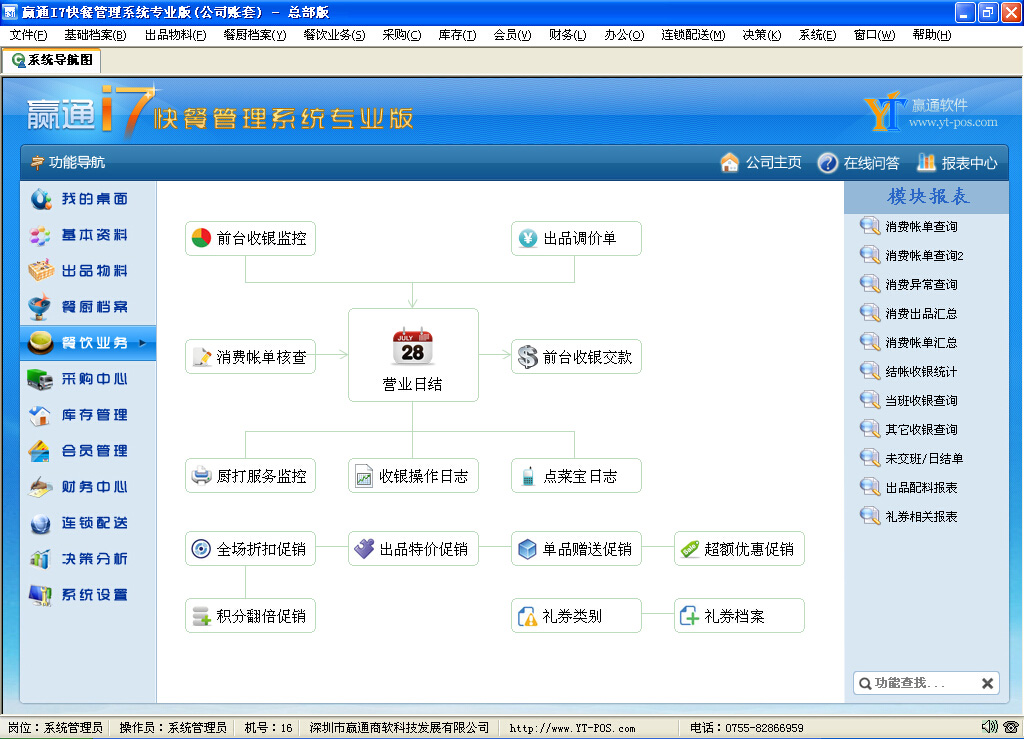The height and width of the screenshot is (739, 1024).
Task: Click the search icon in 功能查找 box
Action: click(865, 684)
